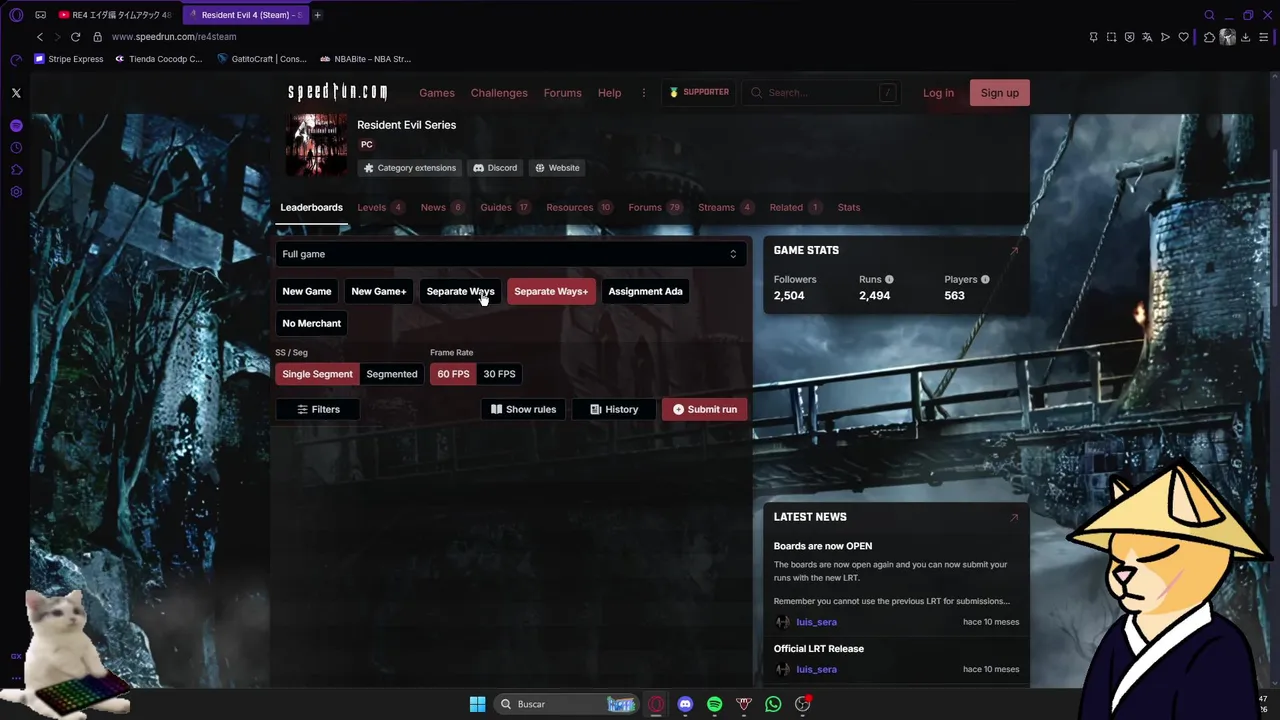Go back using the browser back arrow

tap(40, 37)
